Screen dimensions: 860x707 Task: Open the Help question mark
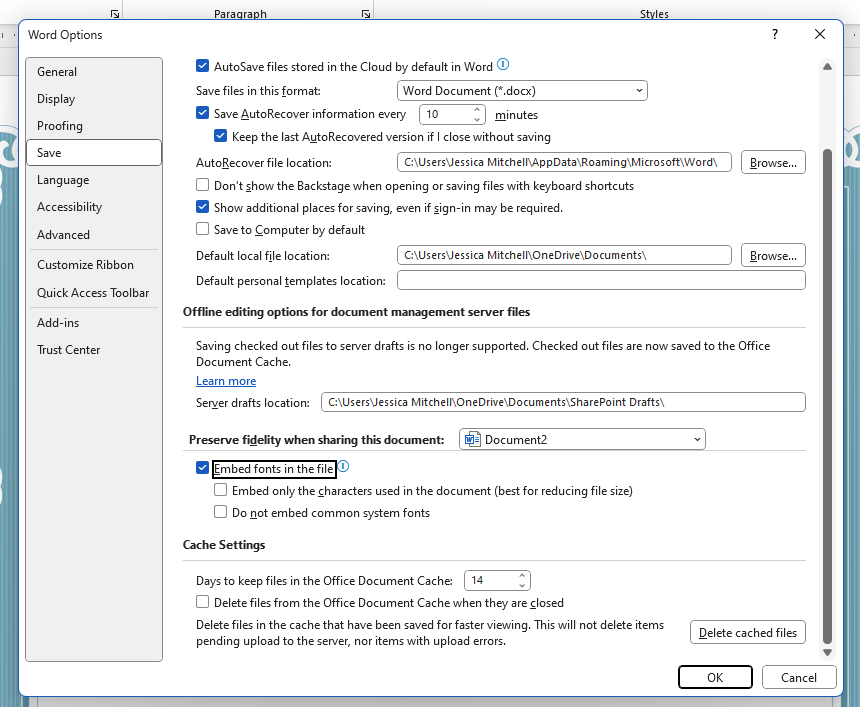point(774,35)
